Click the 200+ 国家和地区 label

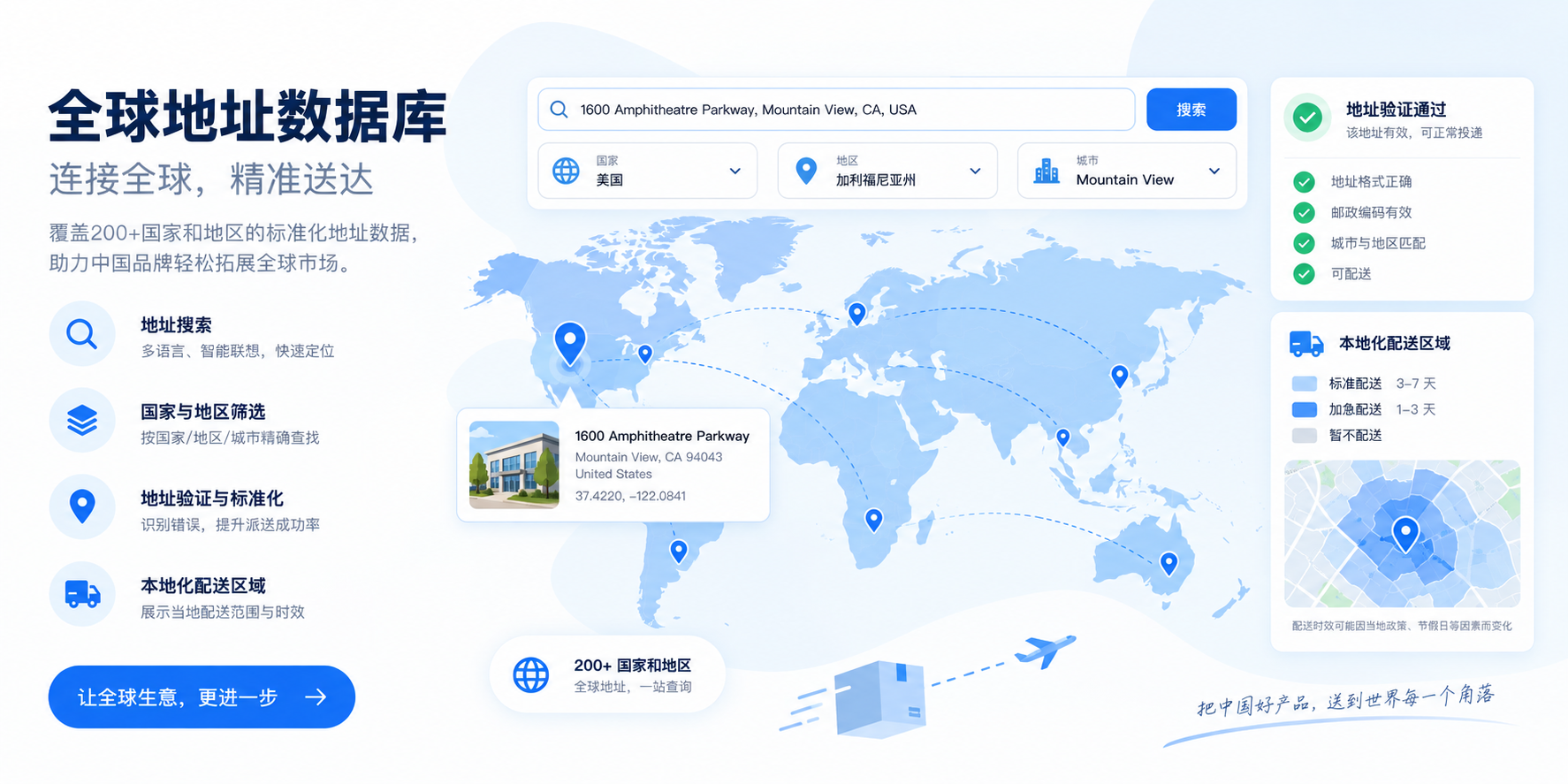632,666
